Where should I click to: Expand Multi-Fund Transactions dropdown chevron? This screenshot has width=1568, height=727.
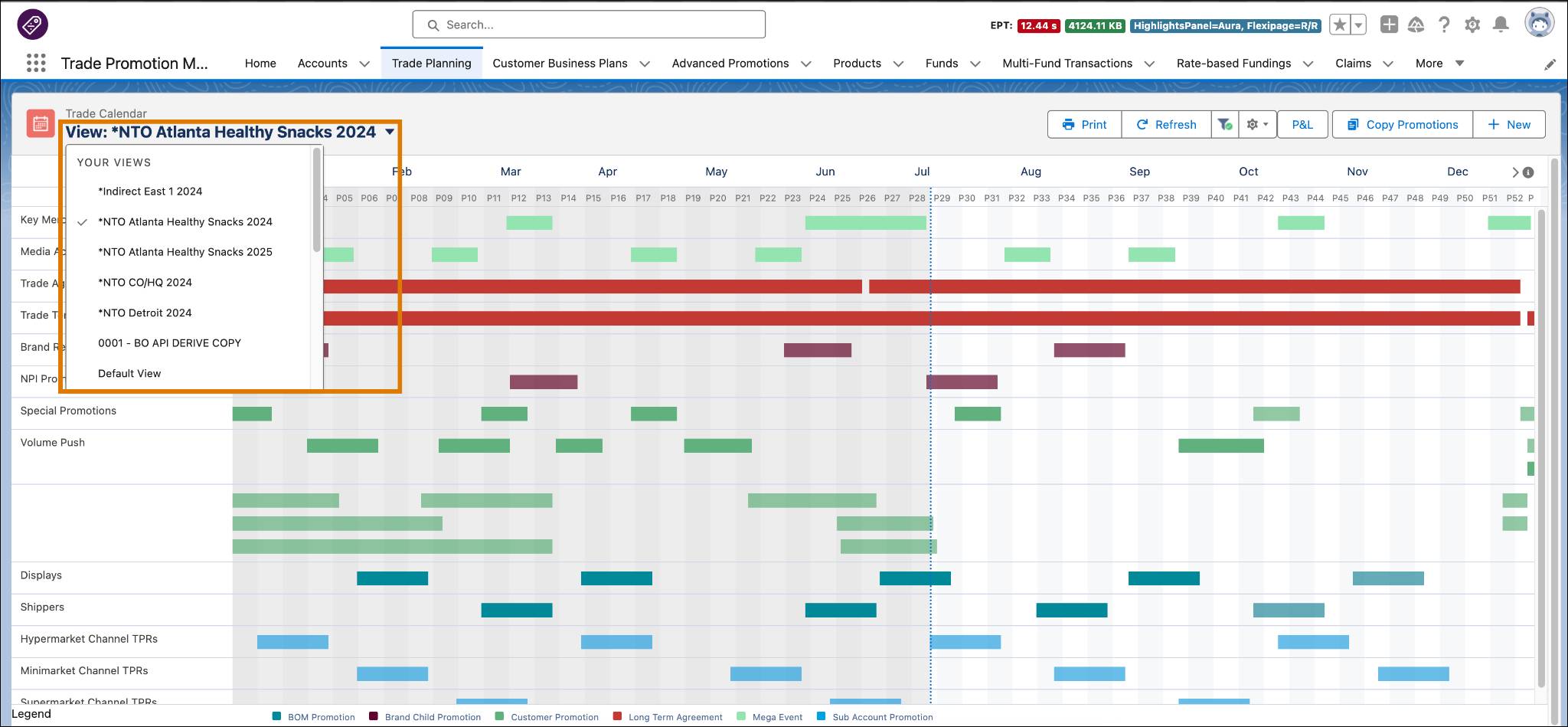1149,64
